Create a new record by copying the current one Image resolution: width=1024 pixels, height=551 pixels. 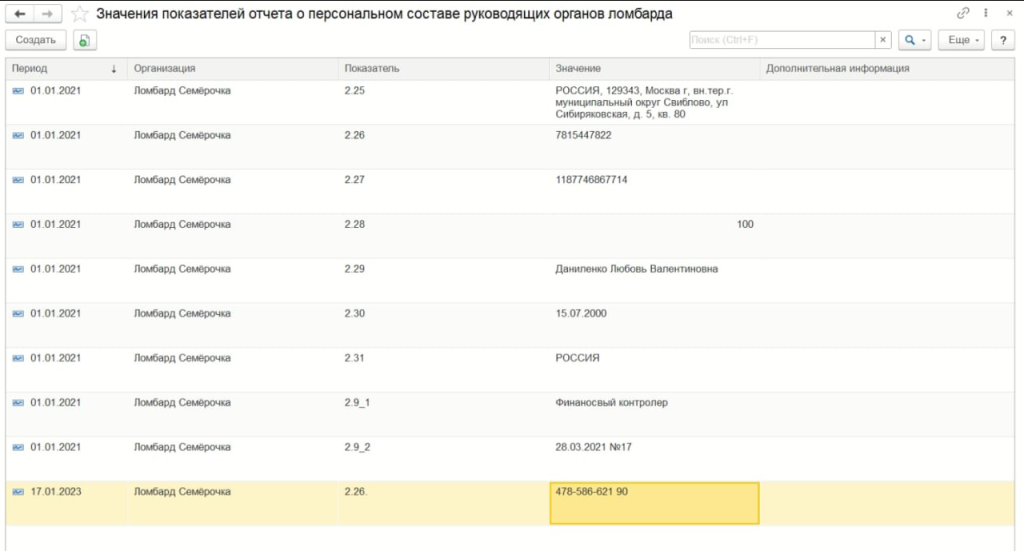point(85,40)
